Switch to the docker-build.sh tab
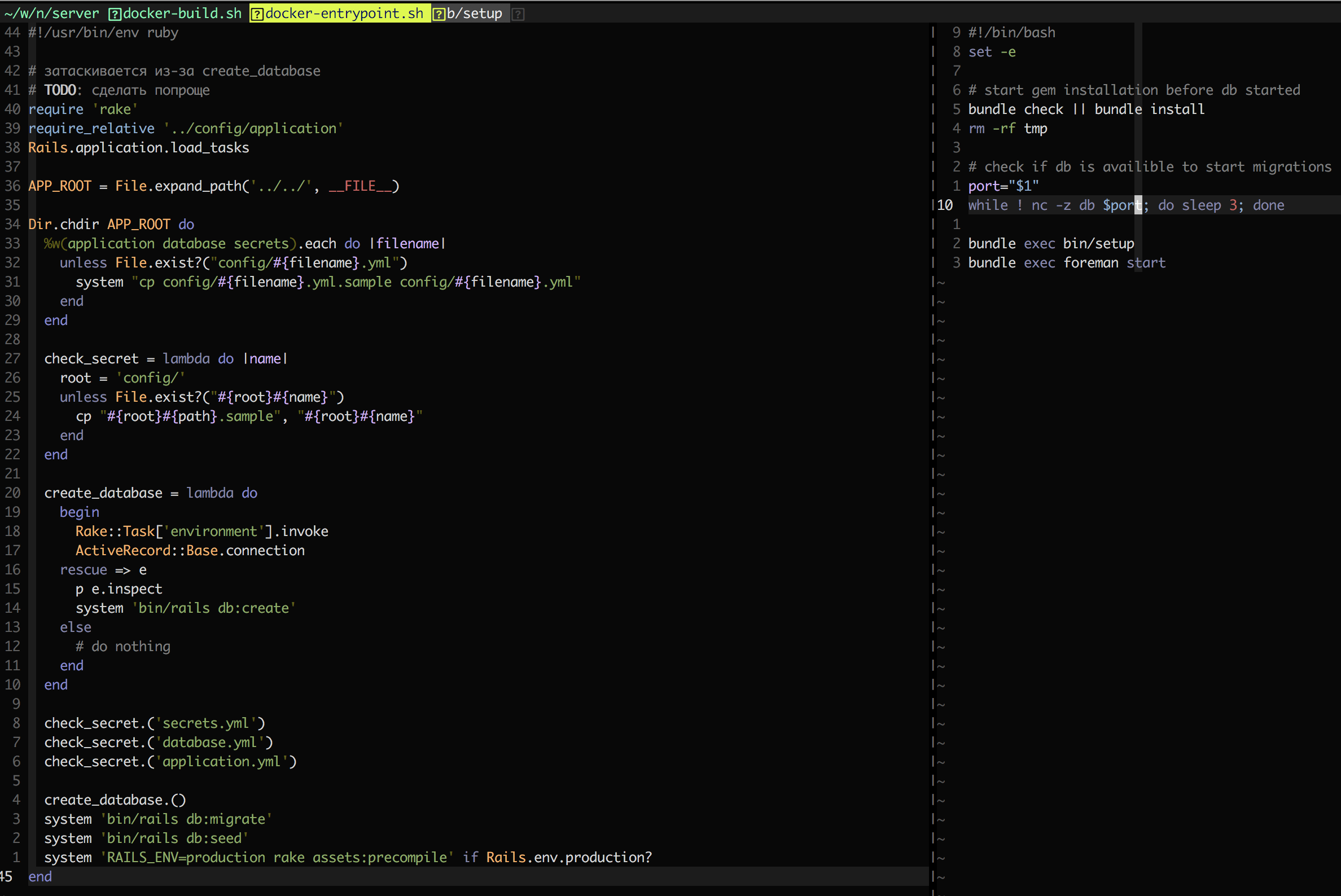 [x=182, y=14]
